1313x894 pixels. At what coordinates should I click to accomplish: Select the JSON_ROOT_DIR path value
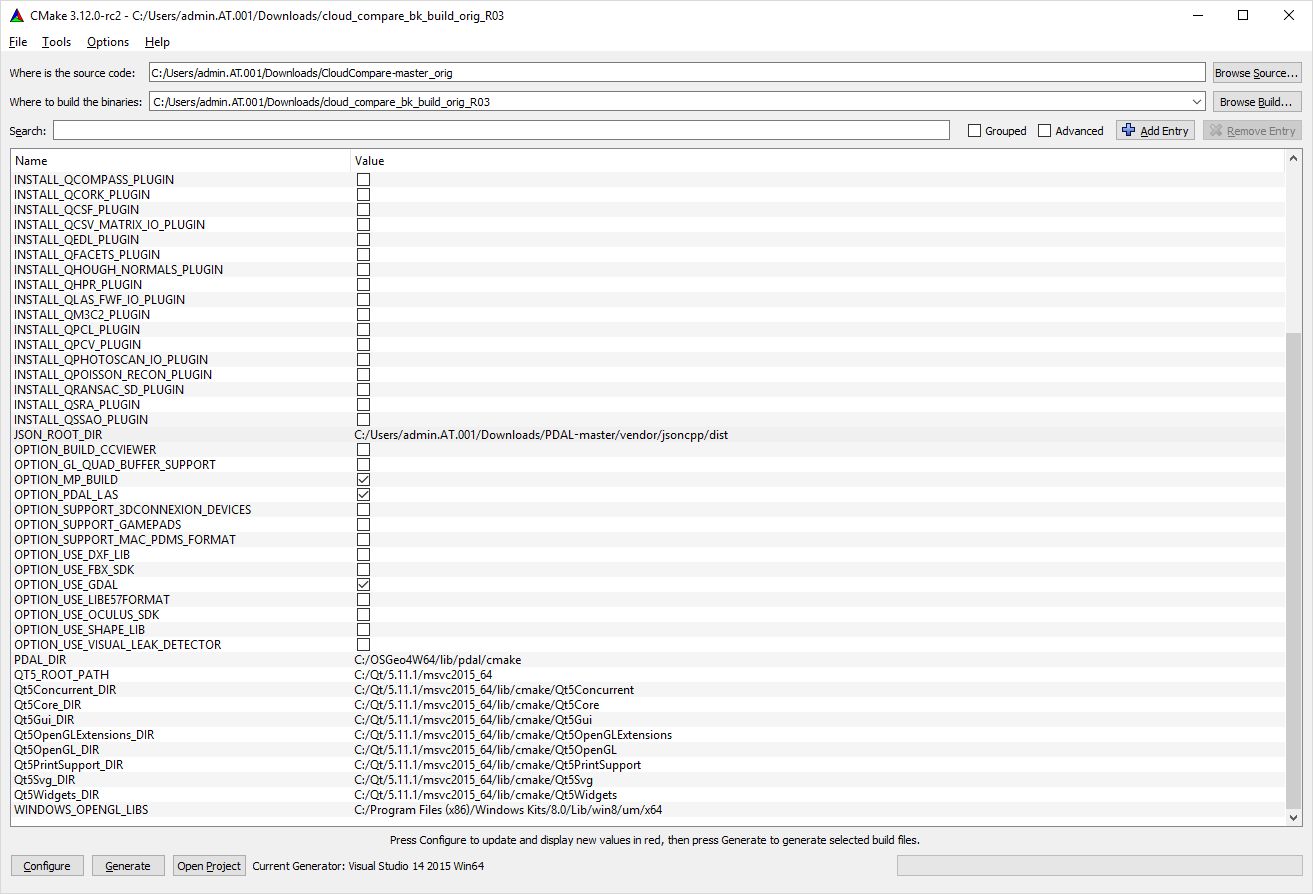[541, 435]
